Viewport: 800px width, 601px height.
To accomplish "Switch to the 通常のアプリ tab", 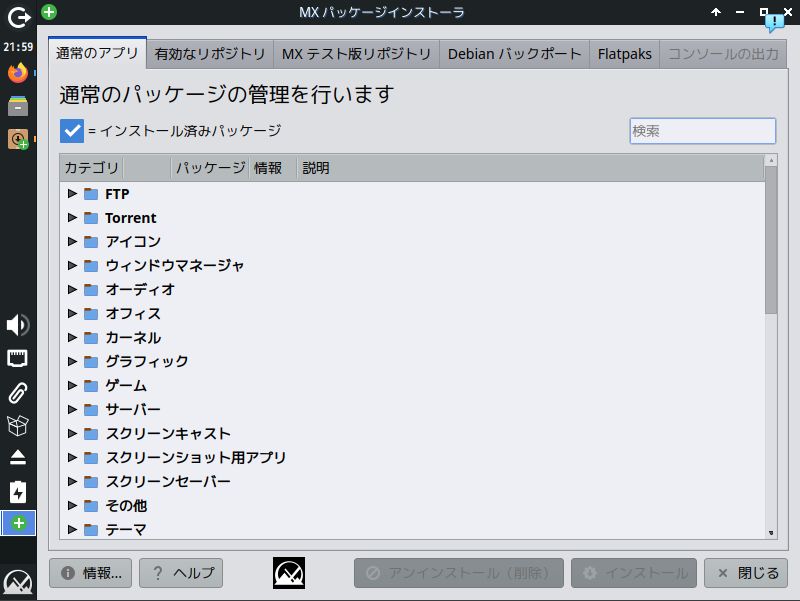I will click(x=97, y=53).
